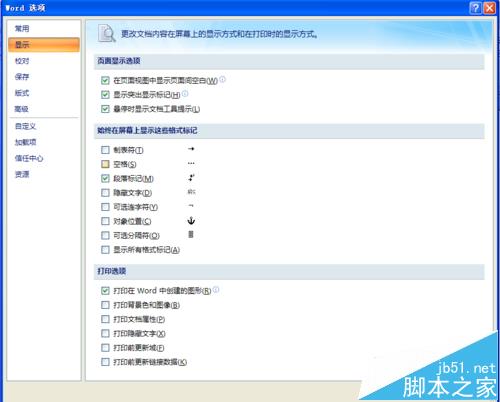Check the 可选连字符 option
500x402 pixels.
105,207
